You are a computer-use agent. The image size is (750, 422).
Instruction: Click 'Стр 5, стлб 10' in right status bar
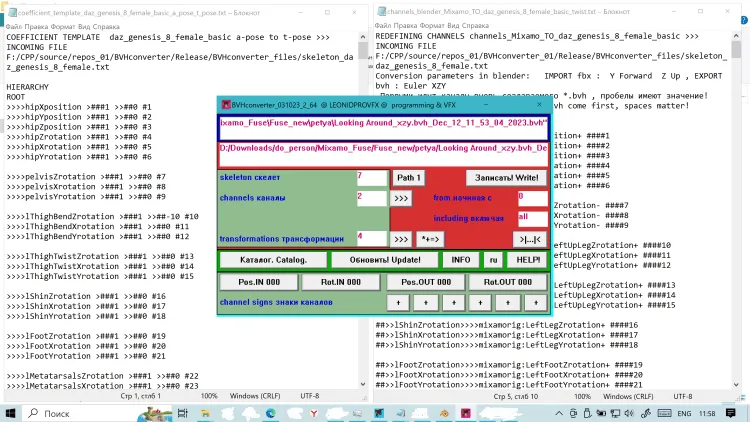click(x=516, y=396)
